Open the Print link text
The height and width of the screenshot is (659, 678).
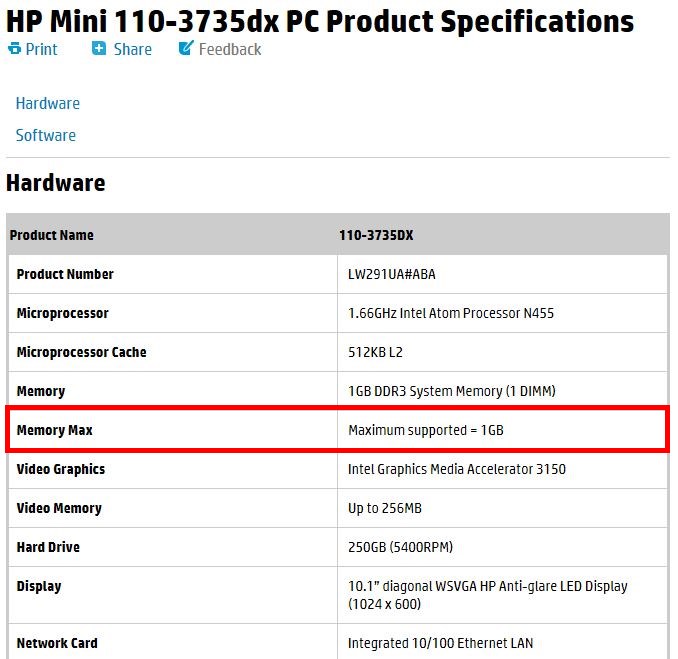42,49
